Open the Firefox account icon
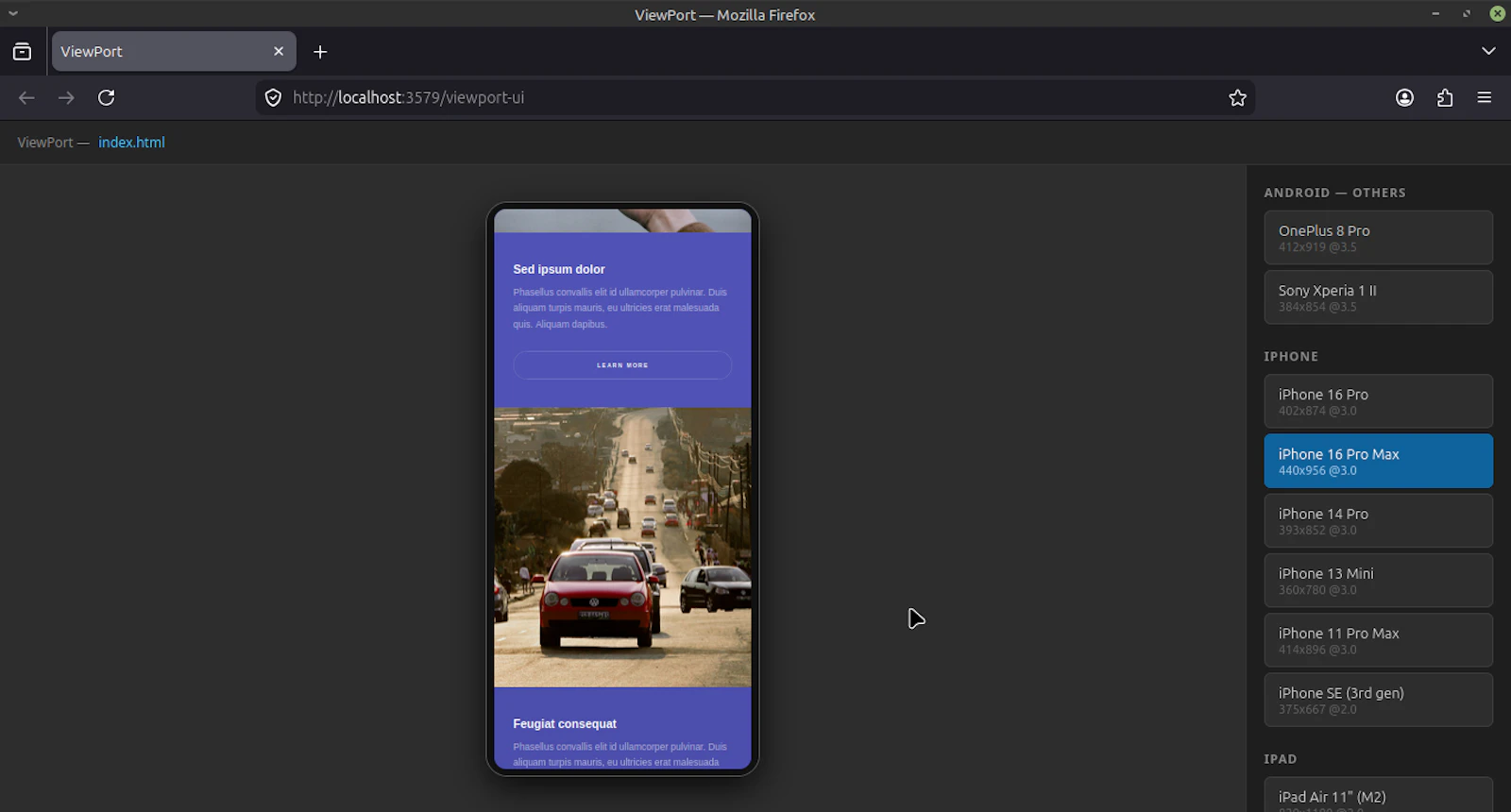The width and height of the screenshot is (1511, 812). [1404, 97]
